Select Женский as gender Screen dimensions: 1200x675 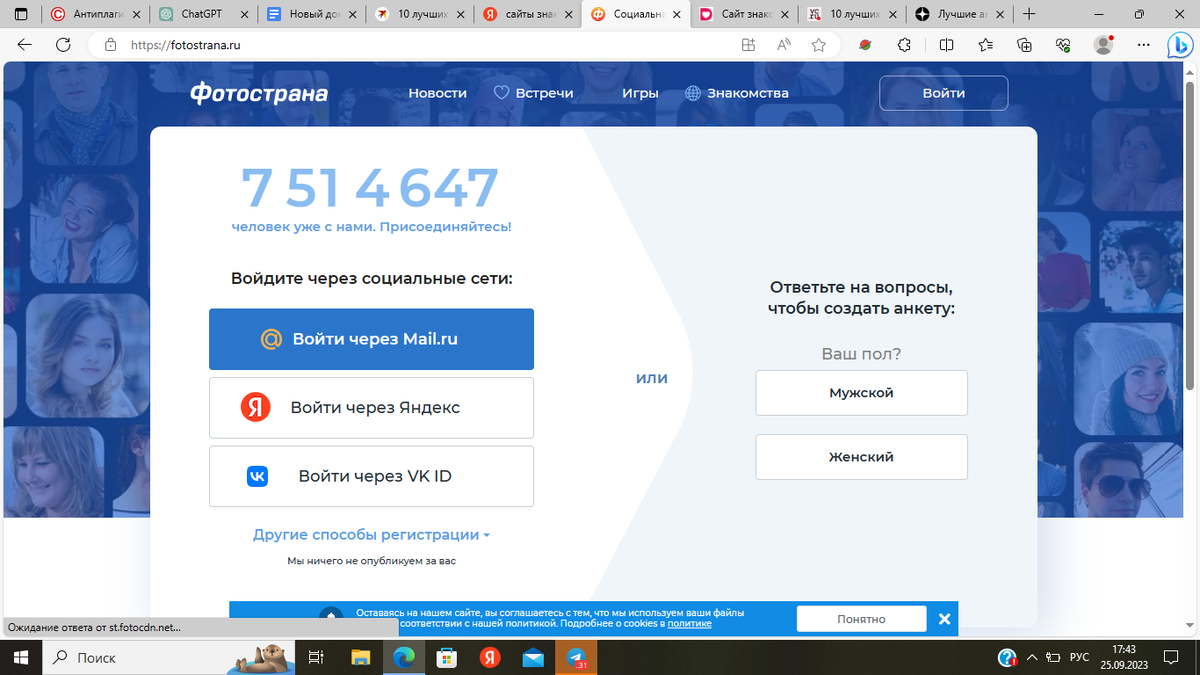point(861,457)
